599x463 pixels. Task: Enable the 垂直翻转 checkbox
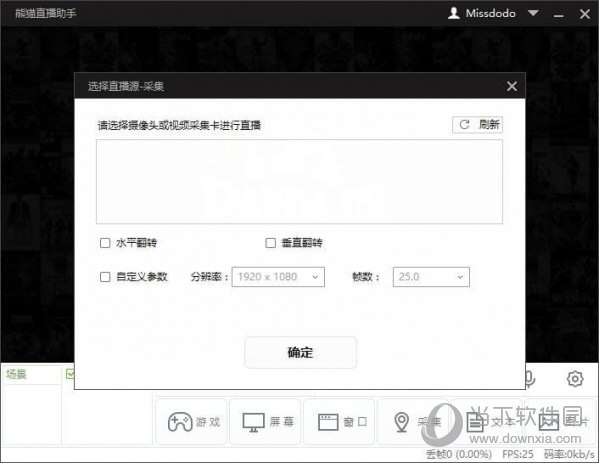coord(270,243)
